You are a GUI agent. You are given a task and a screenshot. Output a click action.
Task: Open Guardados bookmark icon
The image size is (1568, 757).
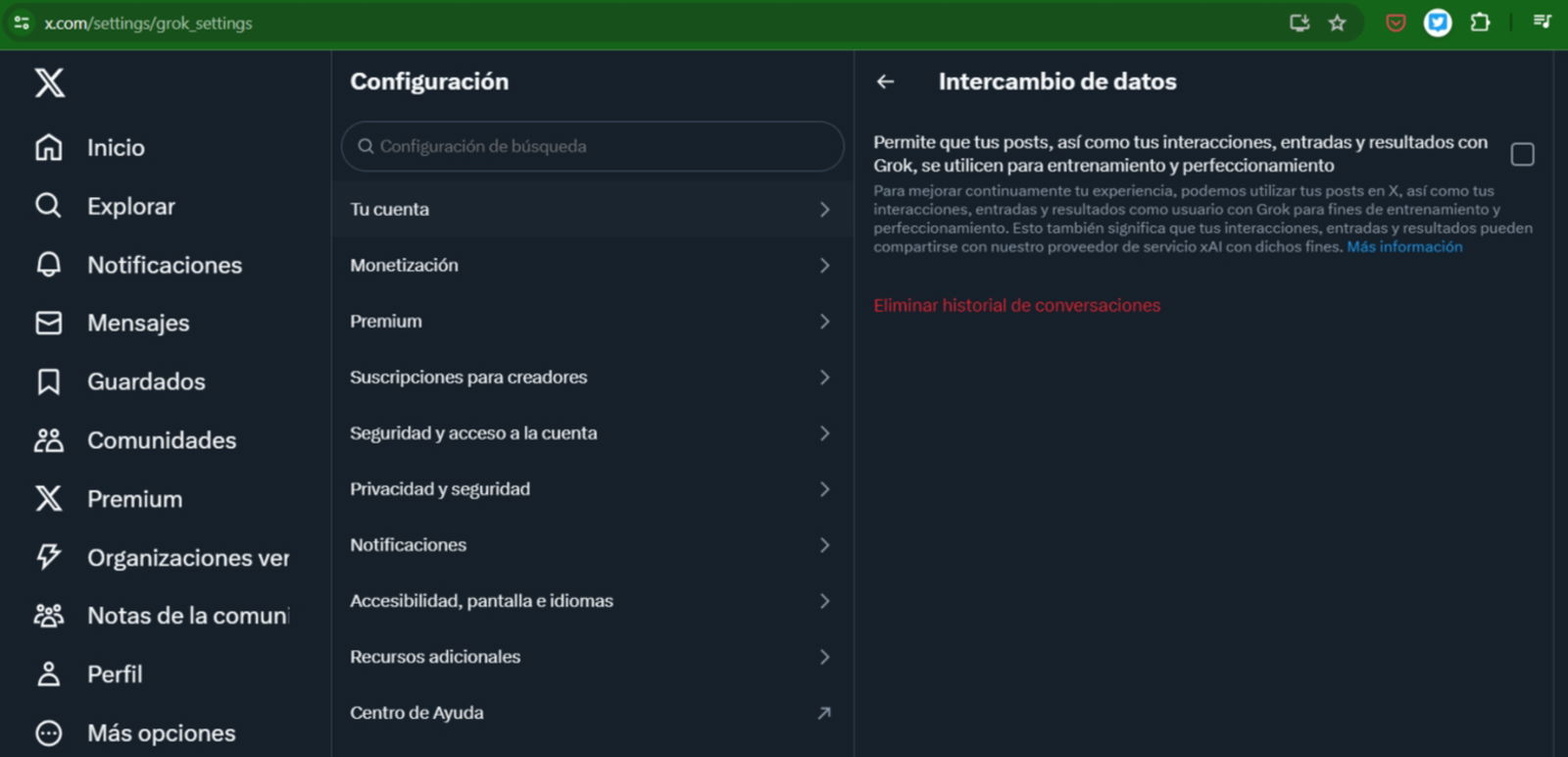click(49, 381)
